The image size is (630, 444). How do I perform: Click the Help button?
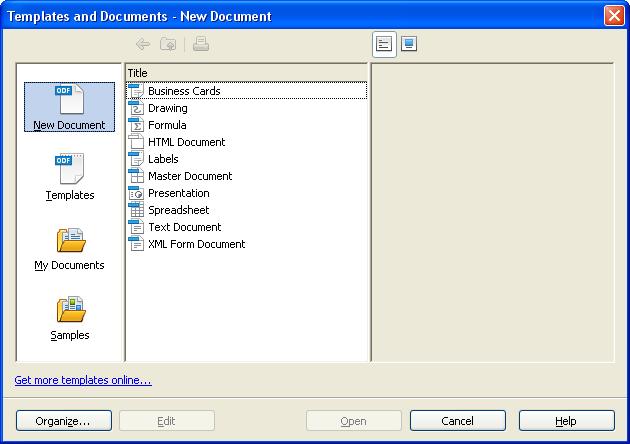(567, 421)
